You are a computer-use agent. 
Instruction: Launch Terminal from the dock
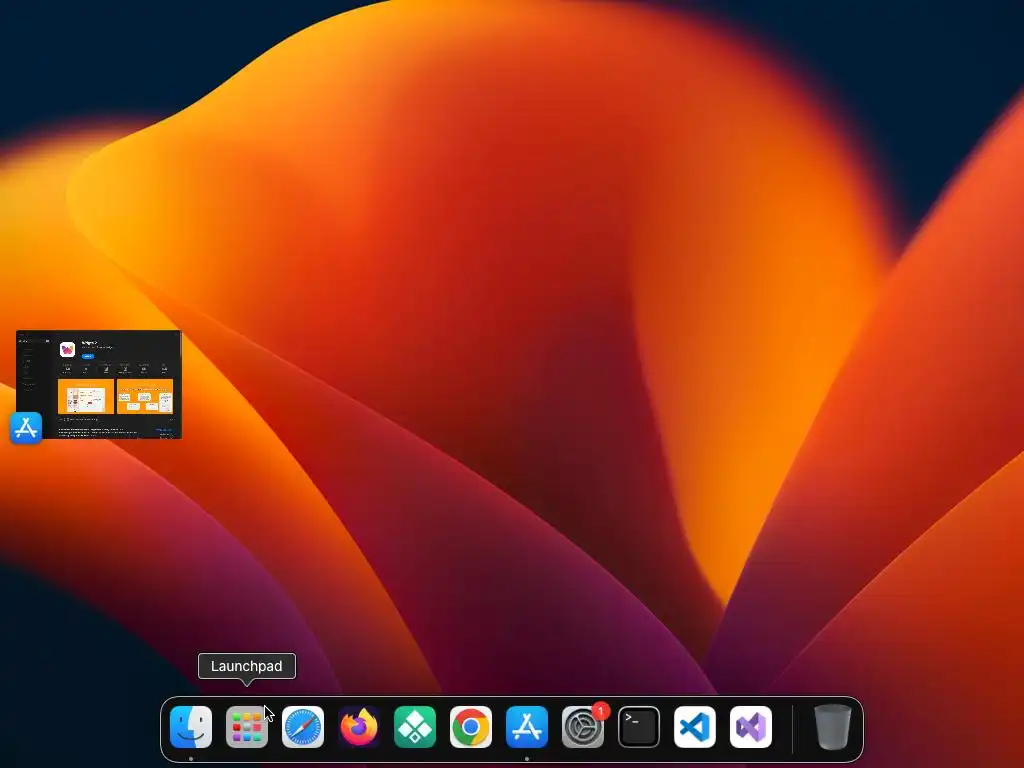639,727
